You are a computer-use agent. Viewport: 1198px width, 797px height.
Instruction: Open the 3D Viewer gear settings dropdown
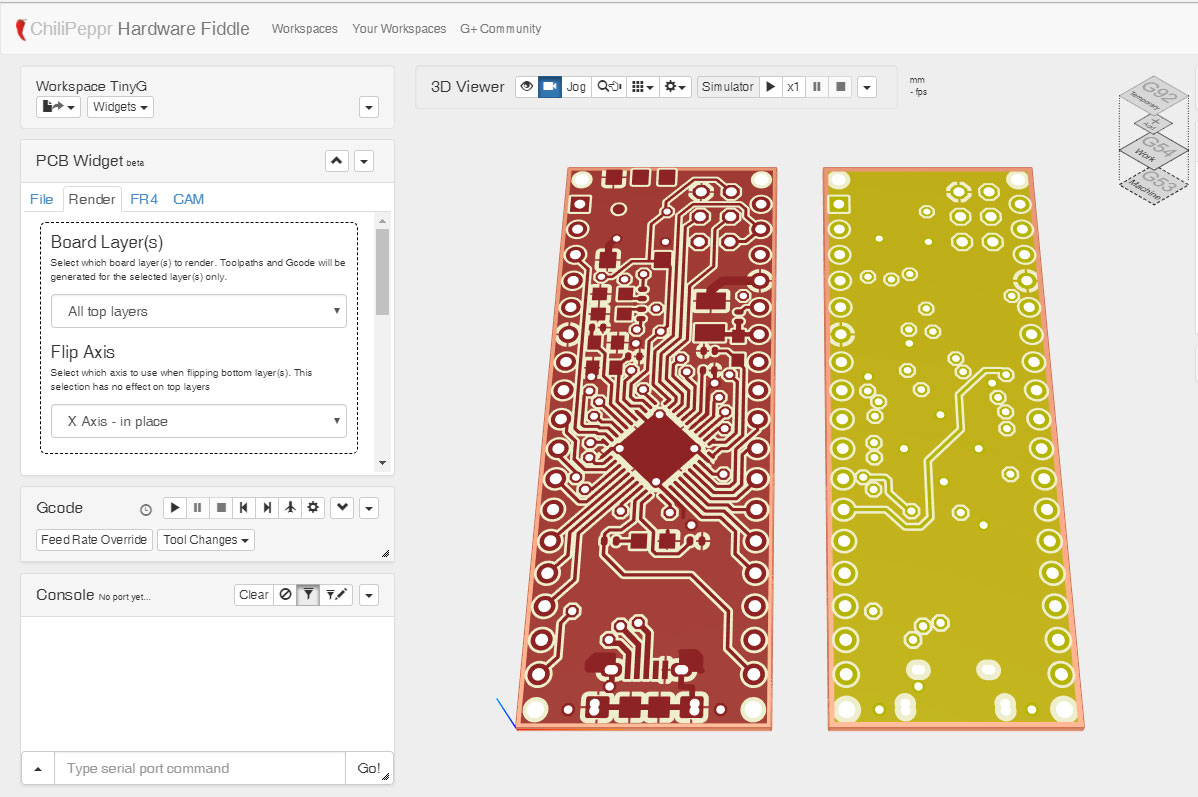[675, 86]
